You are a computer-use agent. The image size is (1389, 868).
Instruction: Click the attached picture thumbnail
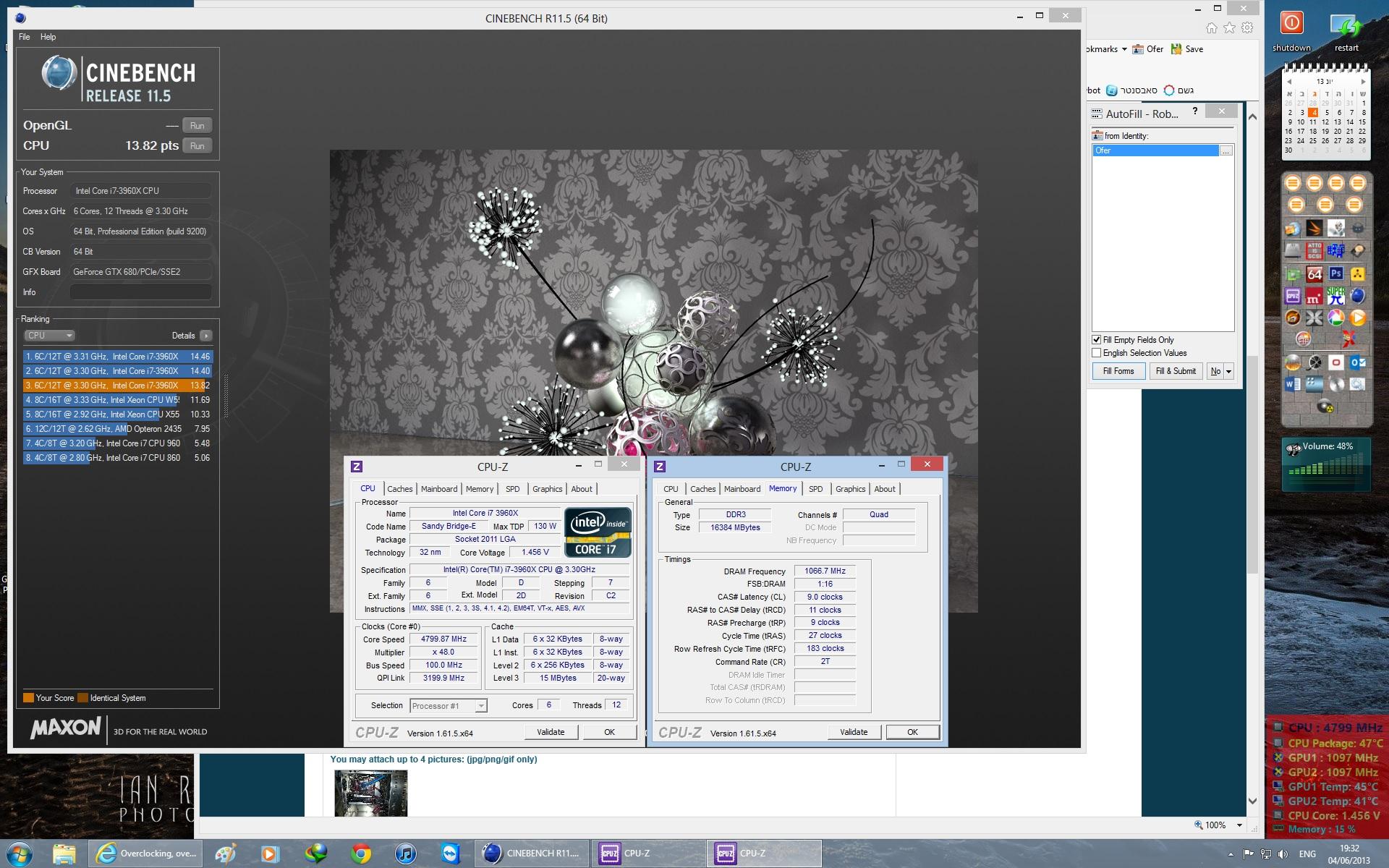click(371, 793)
